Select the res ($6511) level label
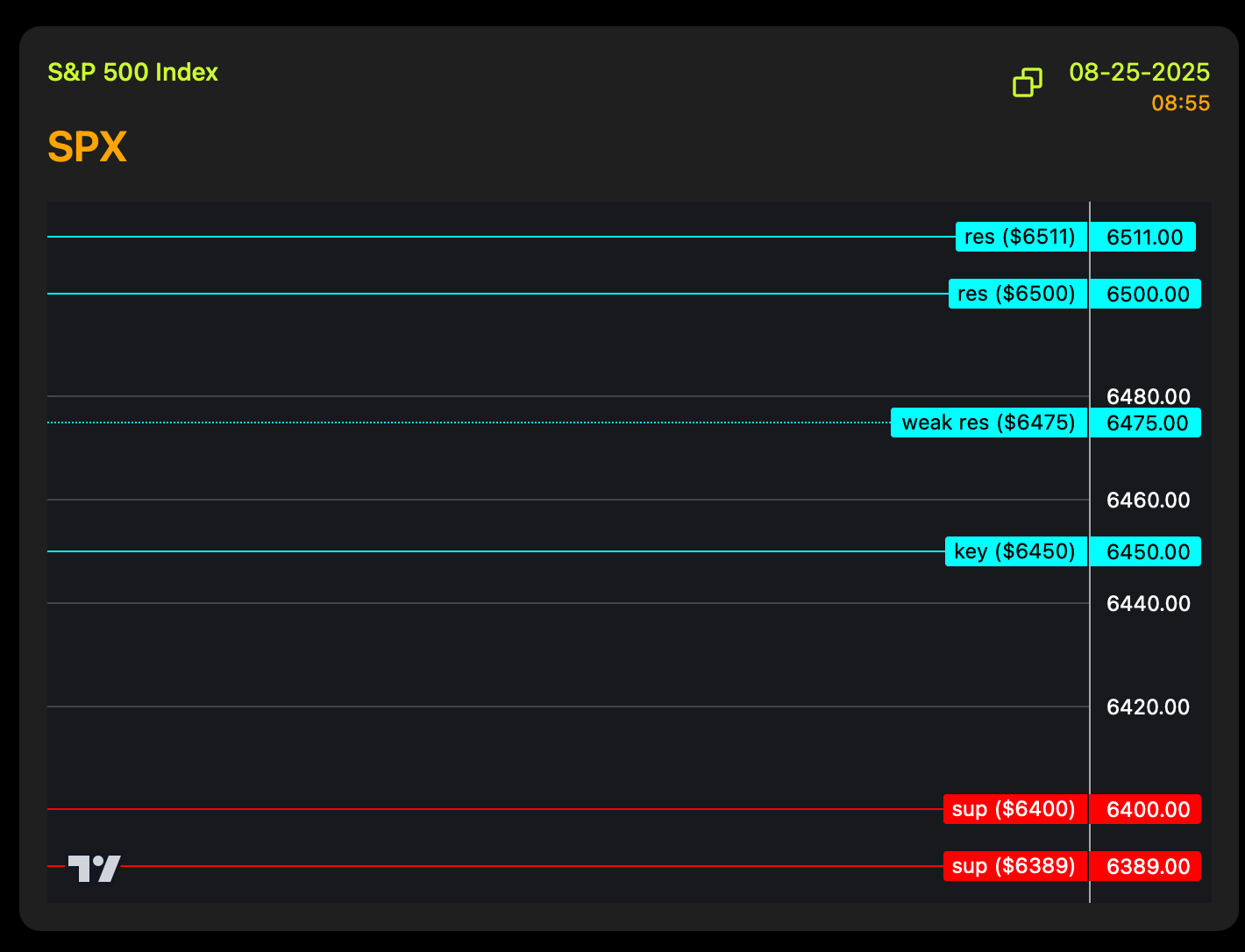 (x=1021, y=237)
